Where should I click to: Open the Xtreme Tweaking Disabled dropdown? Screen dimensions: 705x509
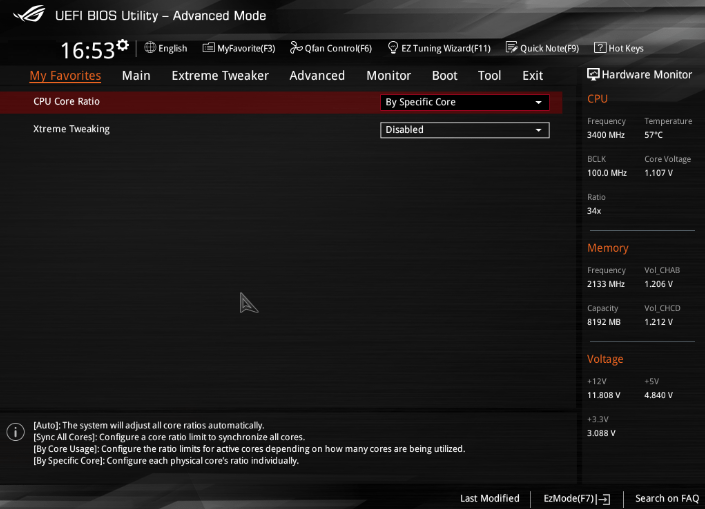point(464,130)
